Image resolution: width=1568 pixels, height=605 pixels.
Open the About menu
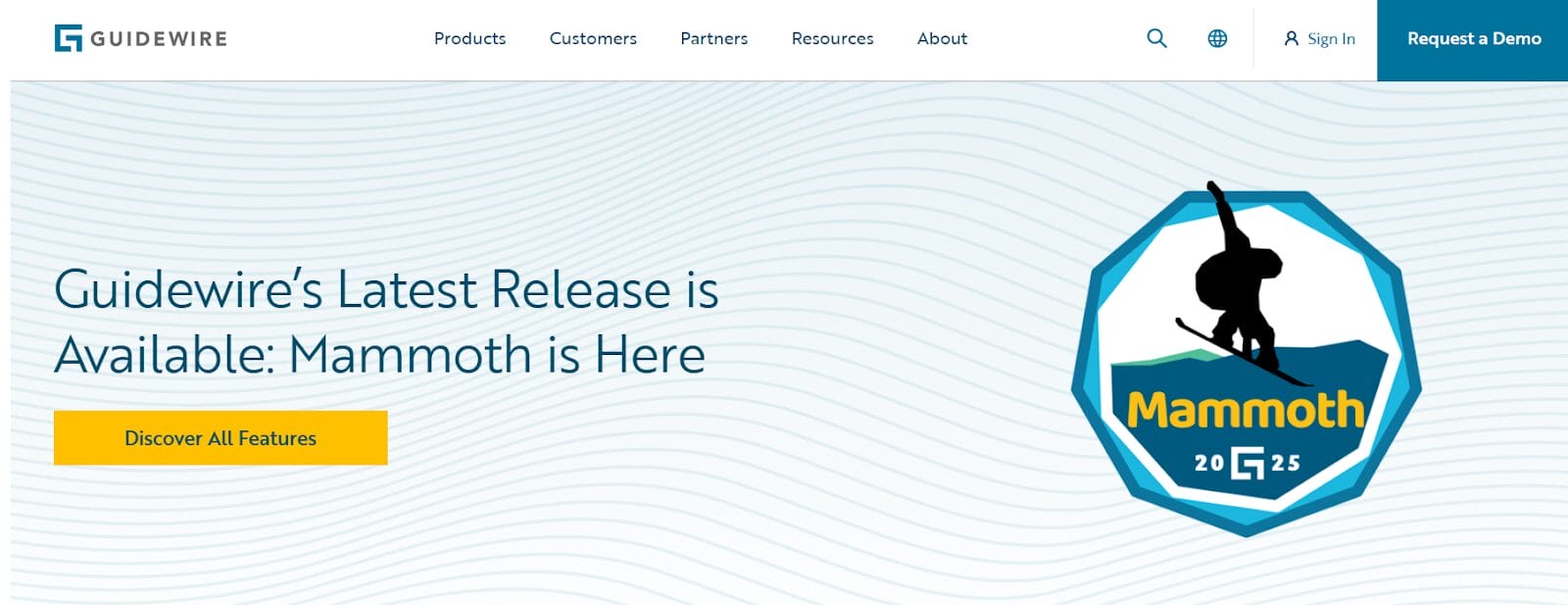pyautogui.click(x=942, y=38)
